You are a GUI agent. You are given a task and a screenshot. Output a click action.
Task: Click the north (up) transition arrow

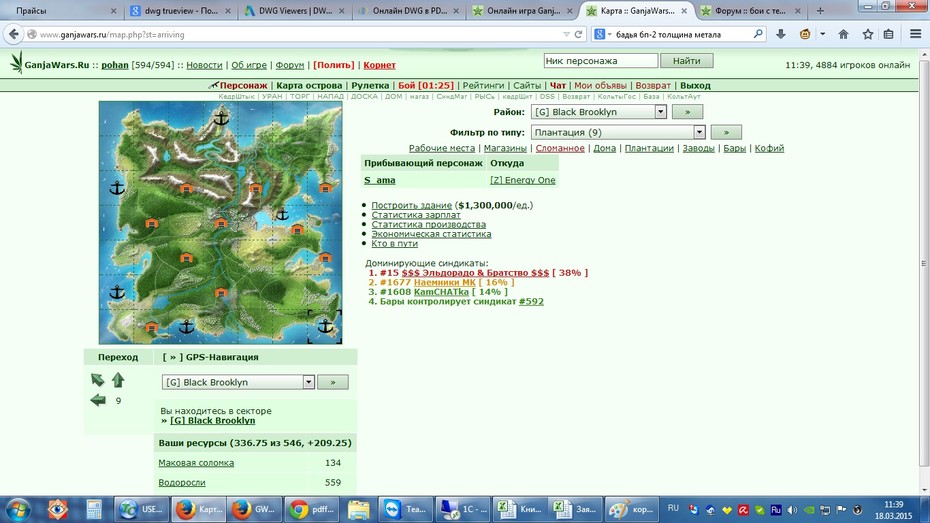coord(118,380)
